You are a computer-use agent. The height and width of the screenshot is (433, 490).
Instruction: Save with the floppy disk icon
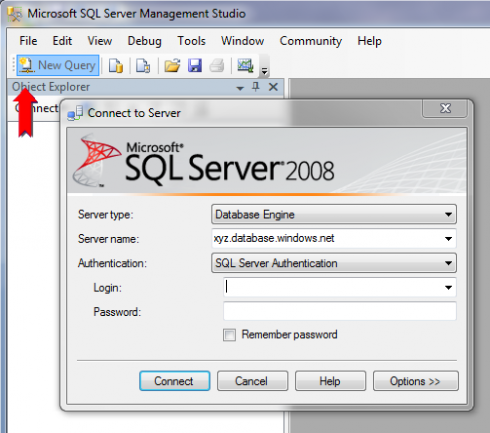195,65
